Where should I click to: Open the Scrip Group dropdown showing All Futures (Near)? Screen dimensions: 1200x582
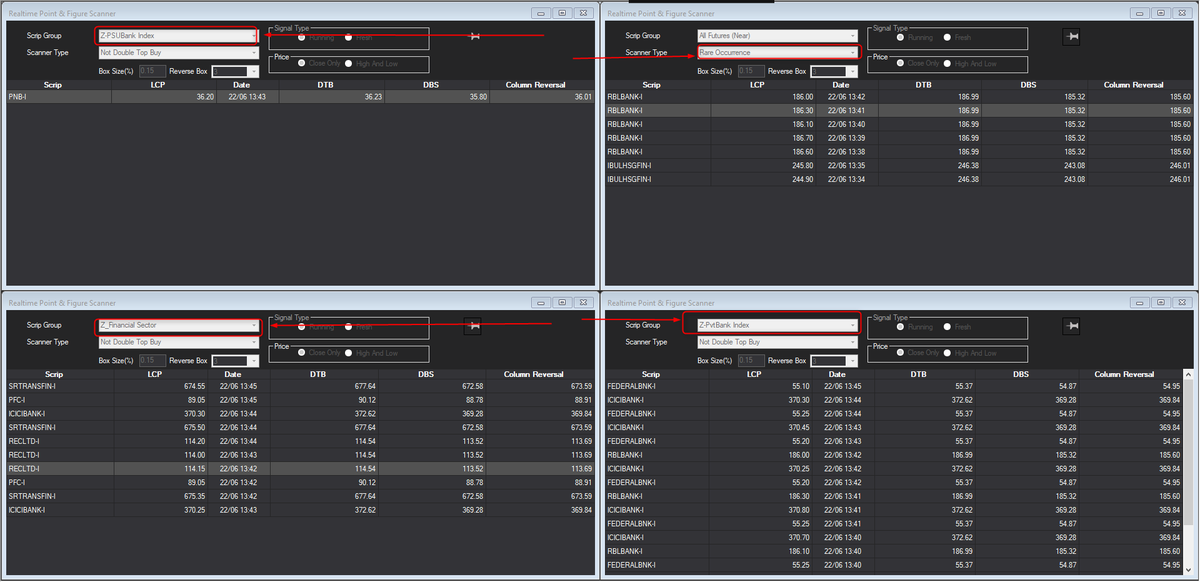click(777, 36)
